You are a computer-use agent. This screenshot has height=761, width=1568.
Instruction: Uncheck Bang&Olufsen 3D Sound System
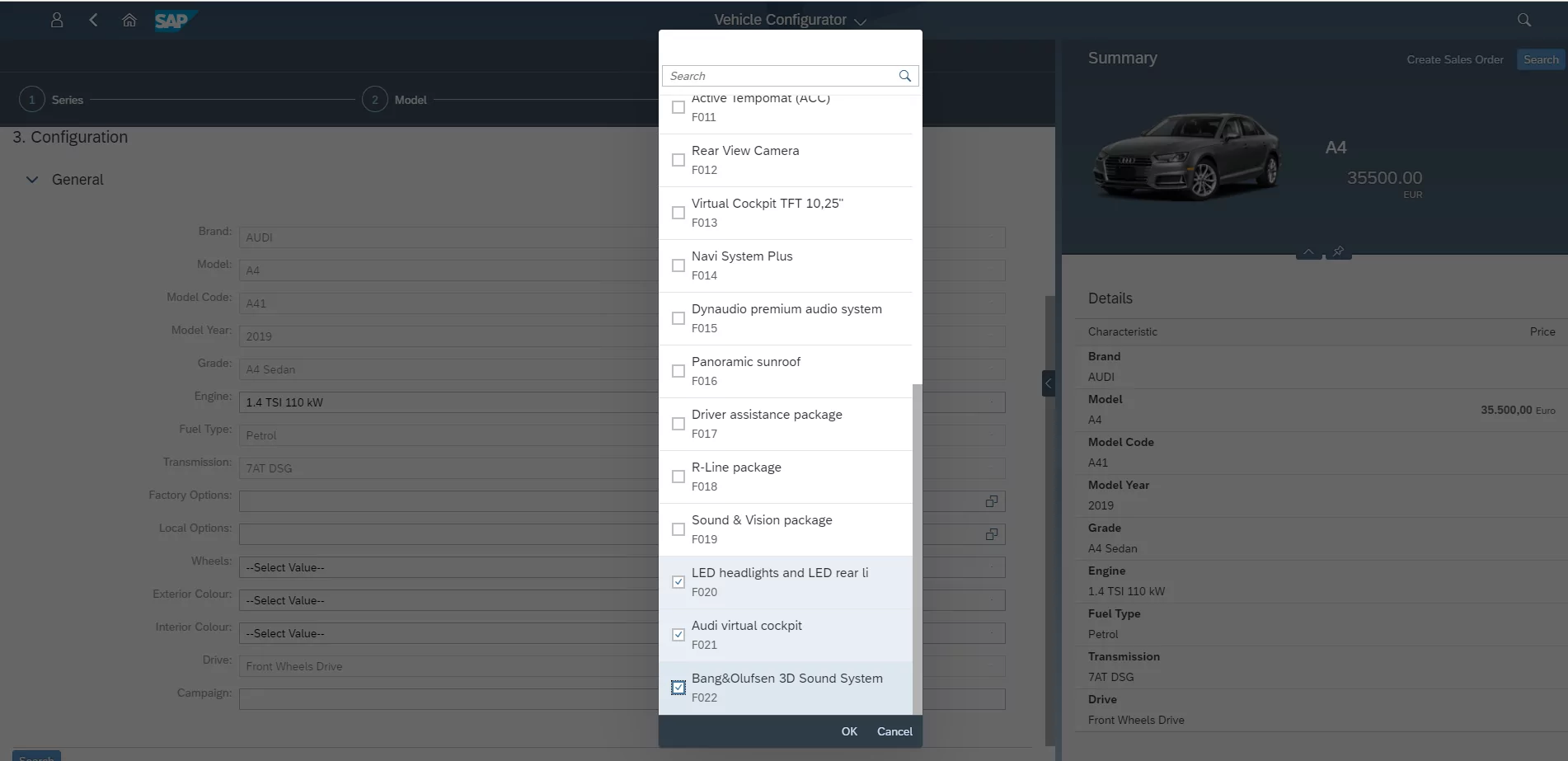[678, 688]
